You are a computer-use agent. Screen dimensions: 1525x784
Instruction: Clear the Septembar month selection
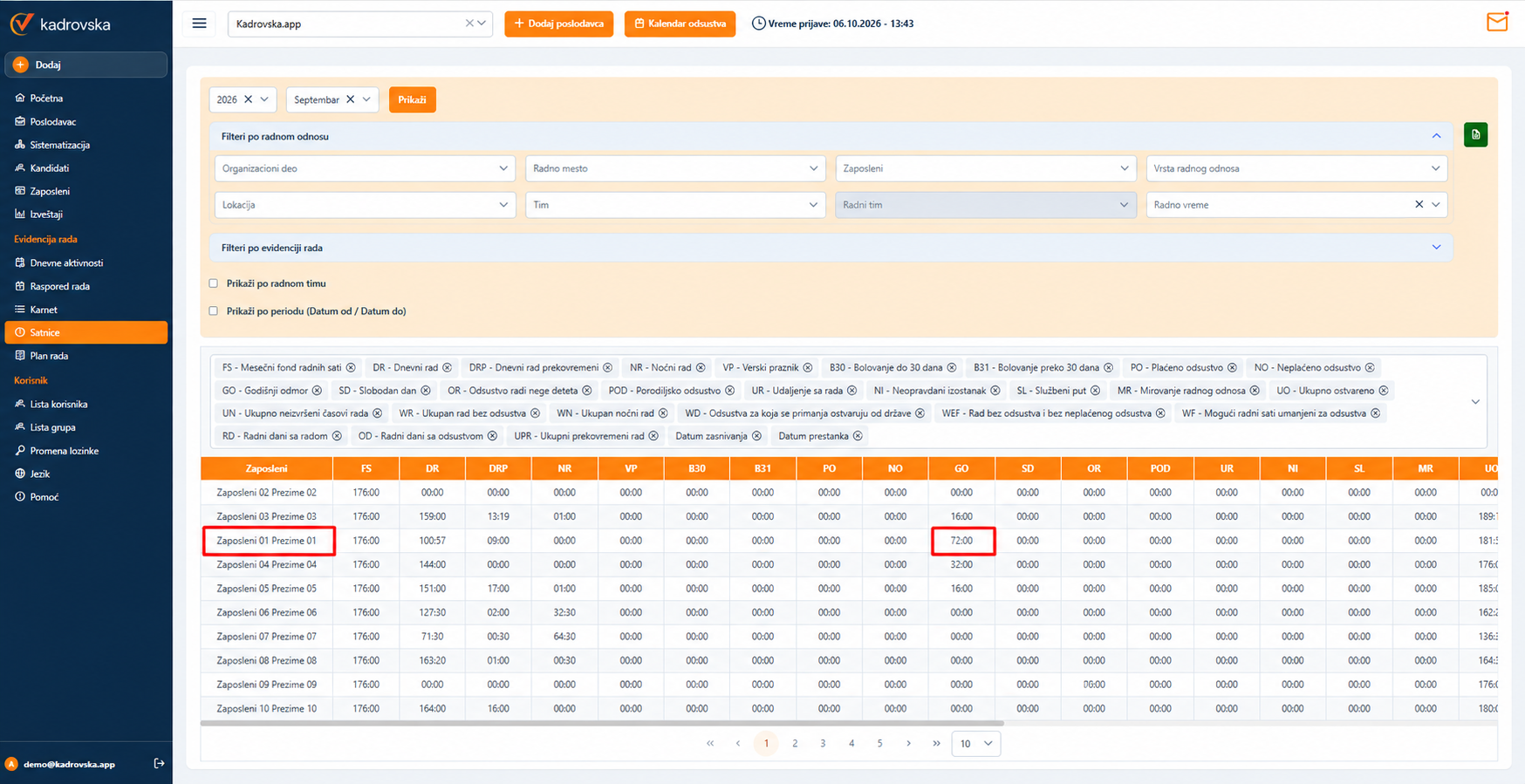tap(350, 99)
